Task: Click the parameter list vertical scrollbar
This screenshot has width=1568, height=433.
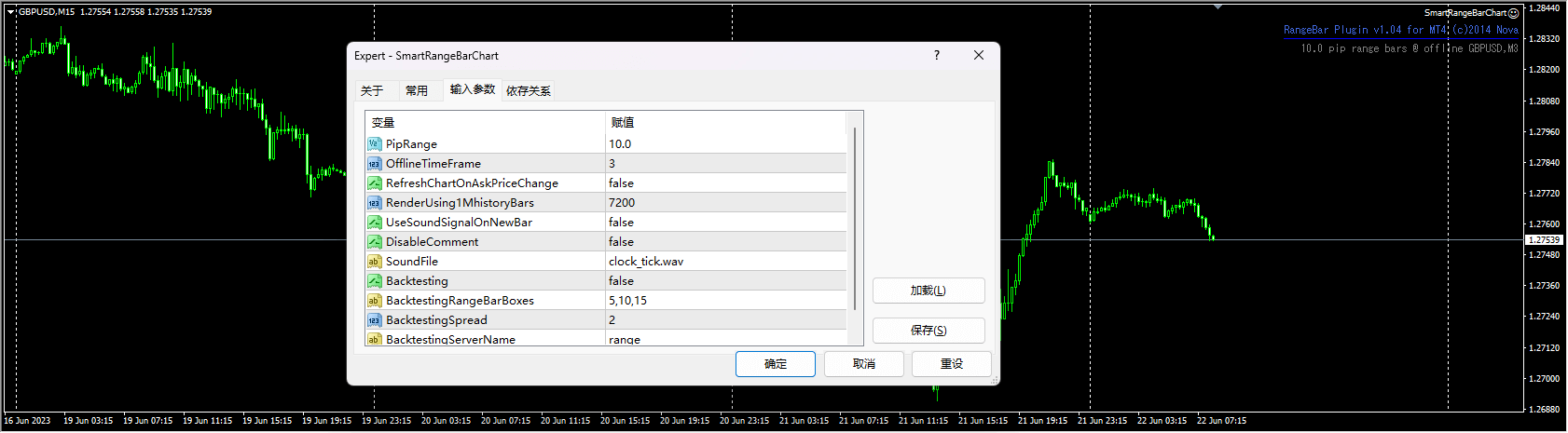Action: (854, 219)
